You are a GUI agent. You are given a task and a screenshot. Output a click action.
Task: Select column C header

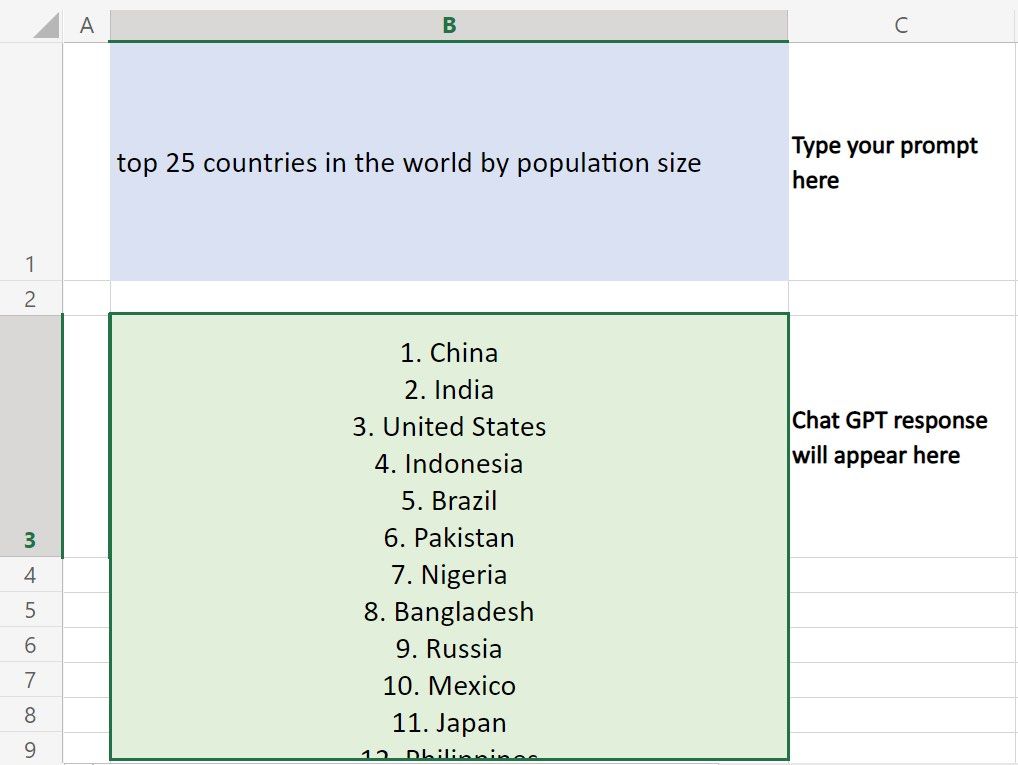click(x=902, y=25)
